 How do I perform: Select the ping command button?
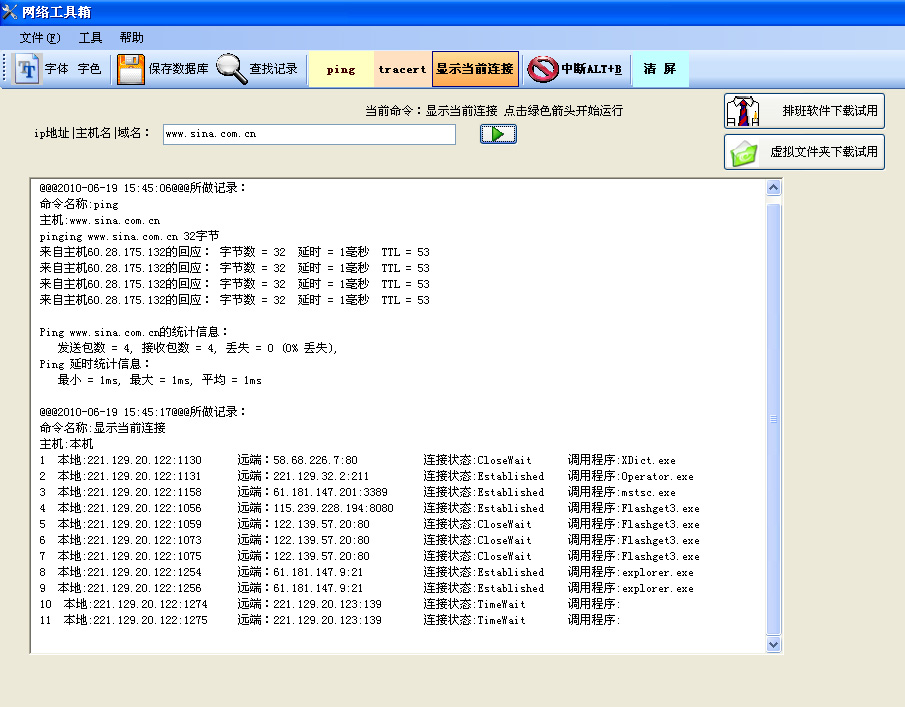341,69
